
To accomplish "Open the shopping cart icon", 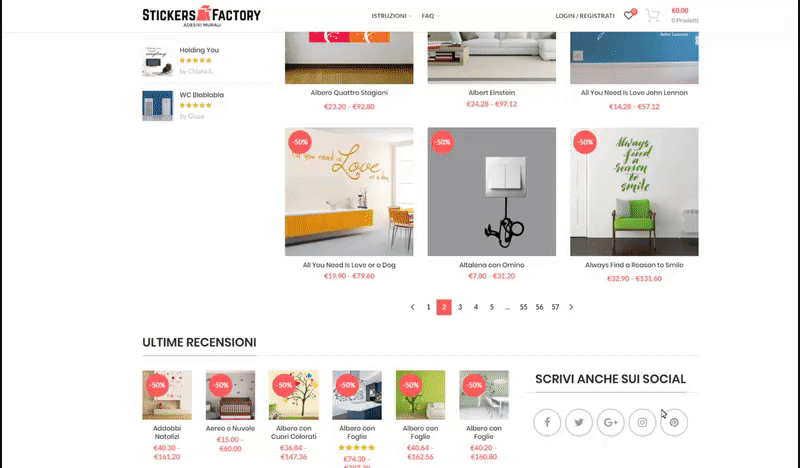I will pyautogui.click(x=652, y=16).
